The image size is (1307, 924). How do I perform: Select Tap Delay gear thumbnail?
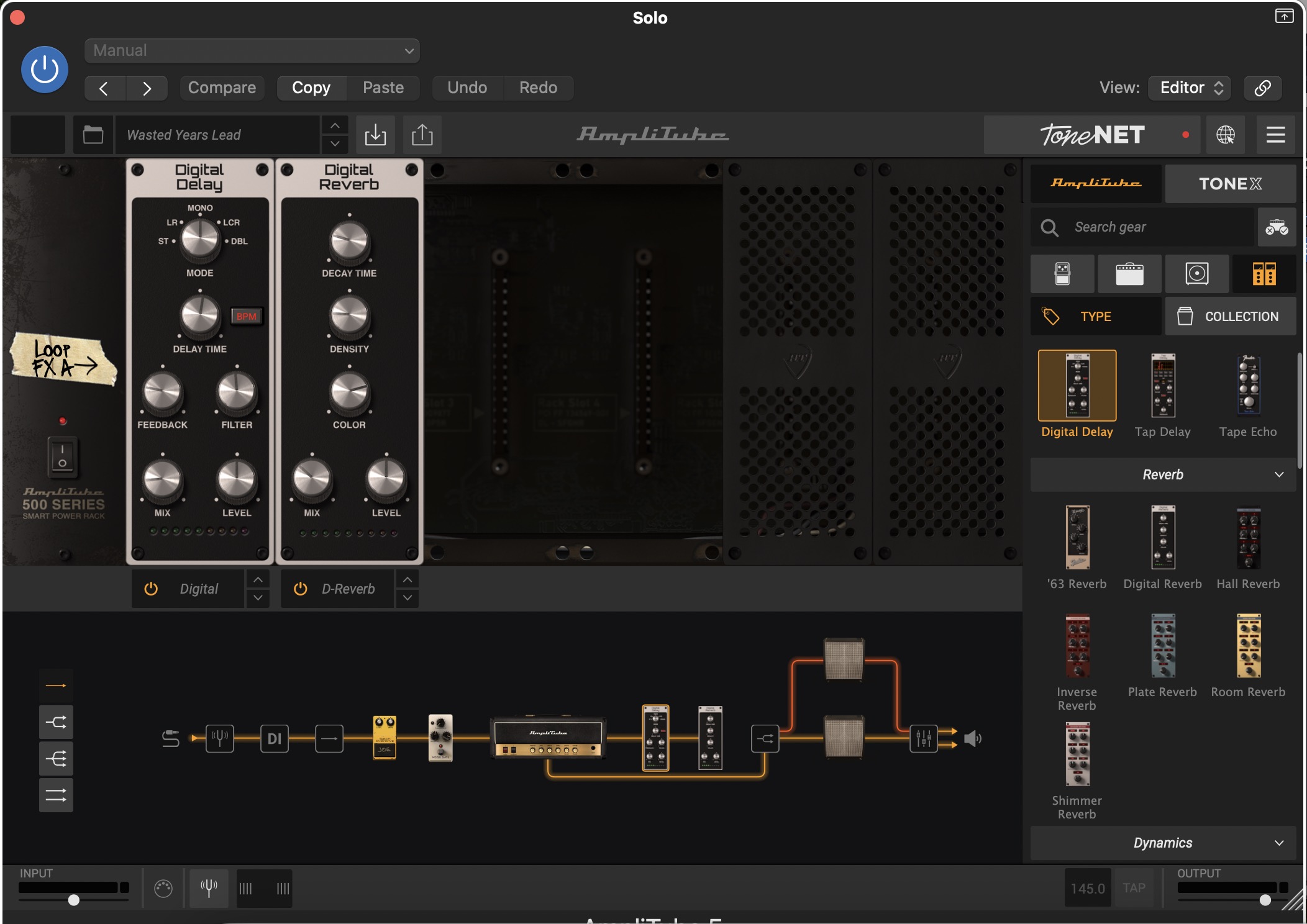click(1163, 386)
